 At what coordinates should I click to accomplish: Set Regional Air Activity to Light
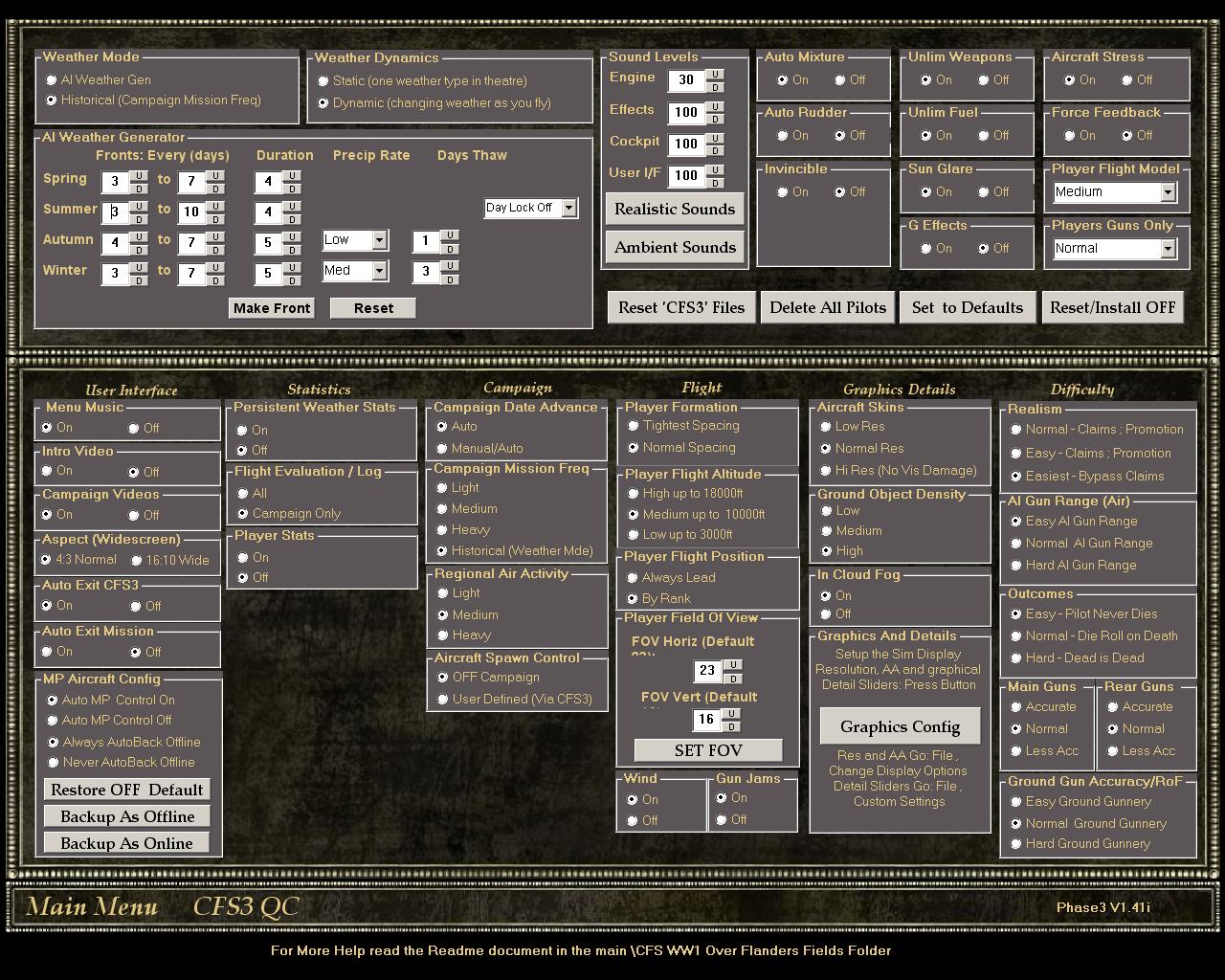442,593
